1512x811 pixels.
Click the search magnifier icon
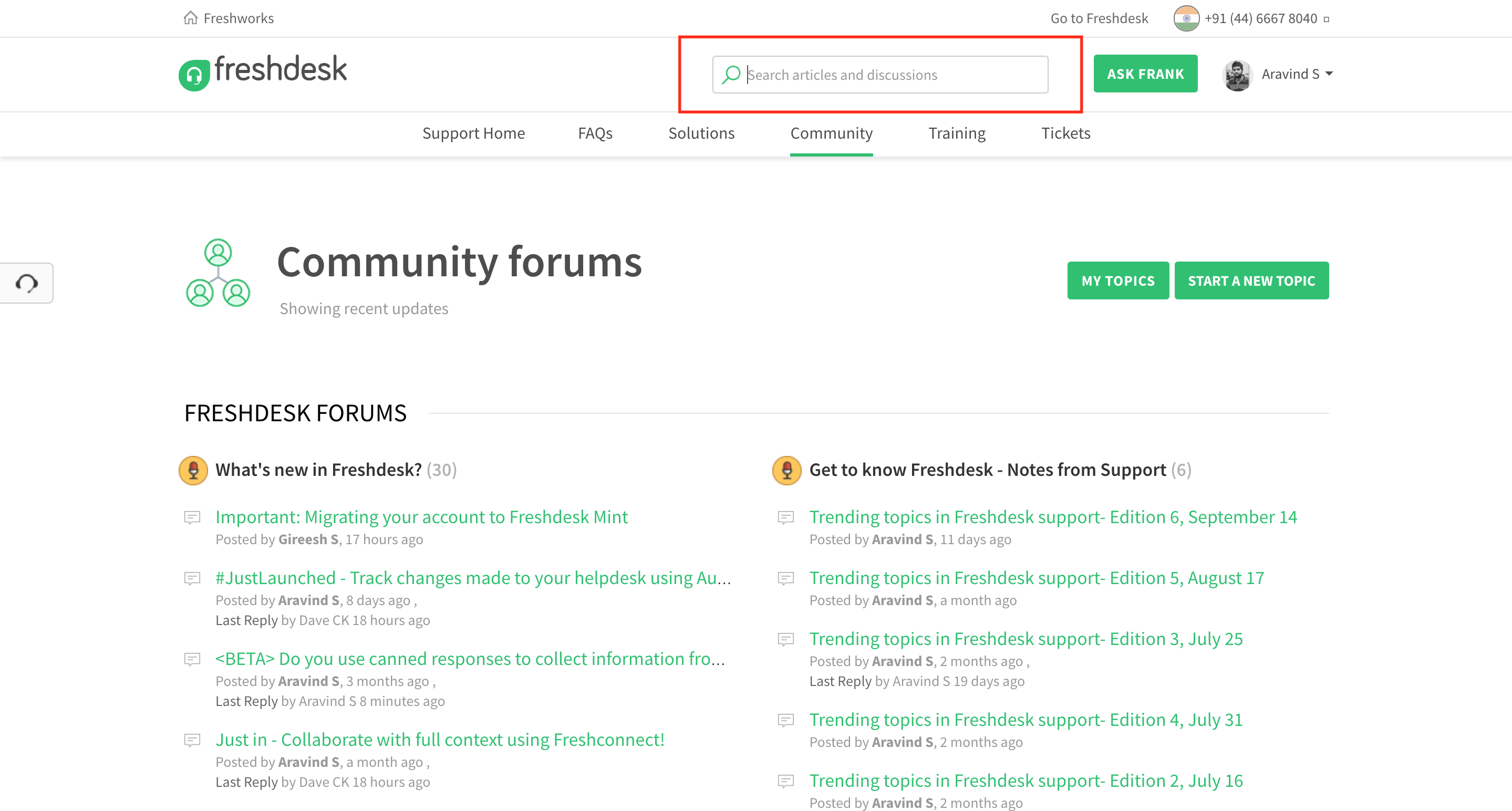[731, 75]
